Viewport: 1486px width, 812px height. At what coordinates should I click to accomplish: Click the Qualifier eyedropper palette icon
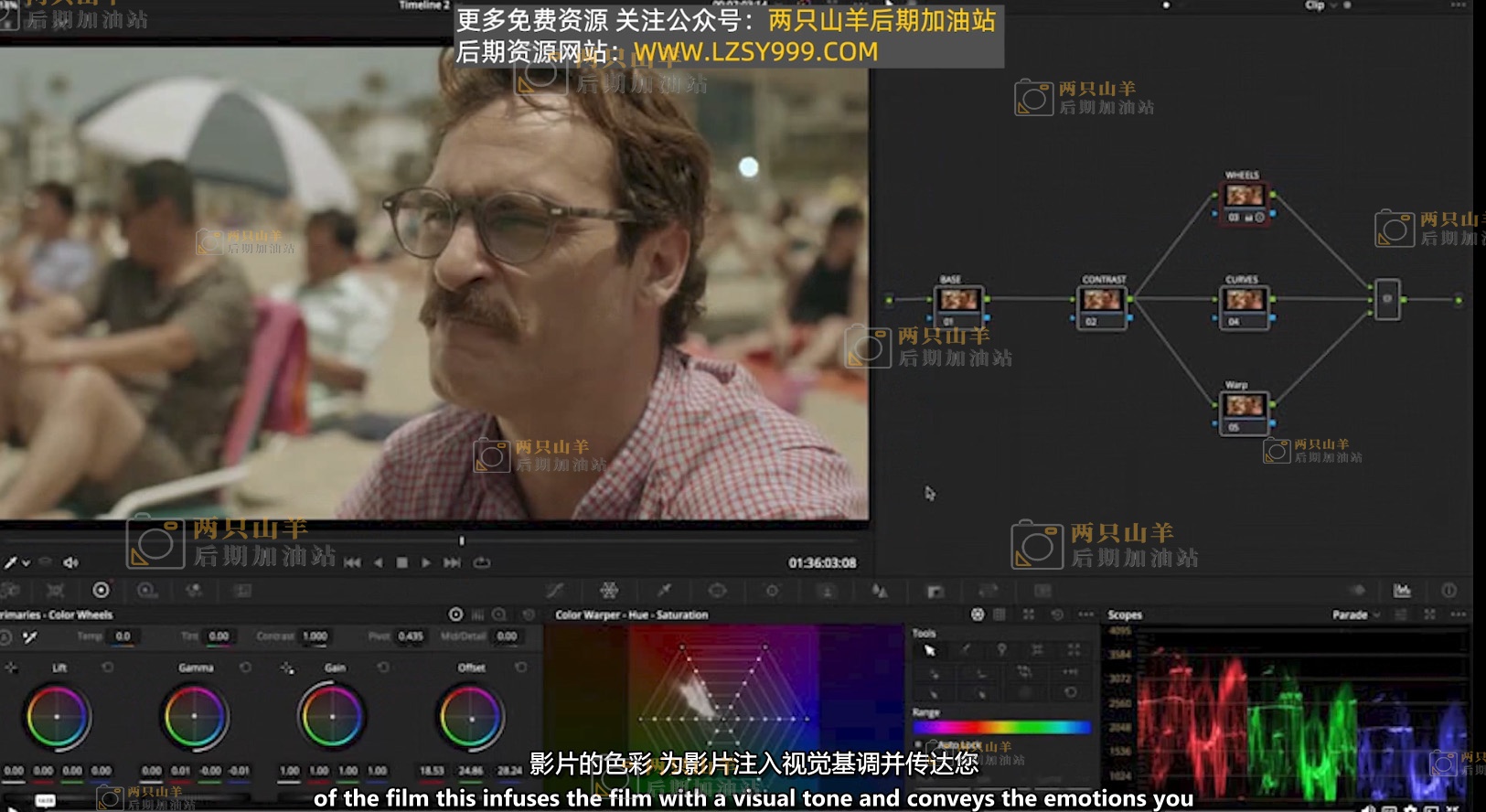coord(664,591)
